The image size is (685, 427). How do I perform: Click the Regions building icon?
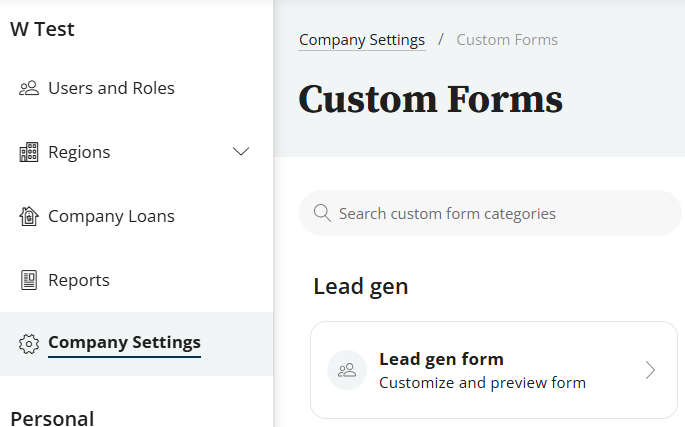(x=29, y=152)
